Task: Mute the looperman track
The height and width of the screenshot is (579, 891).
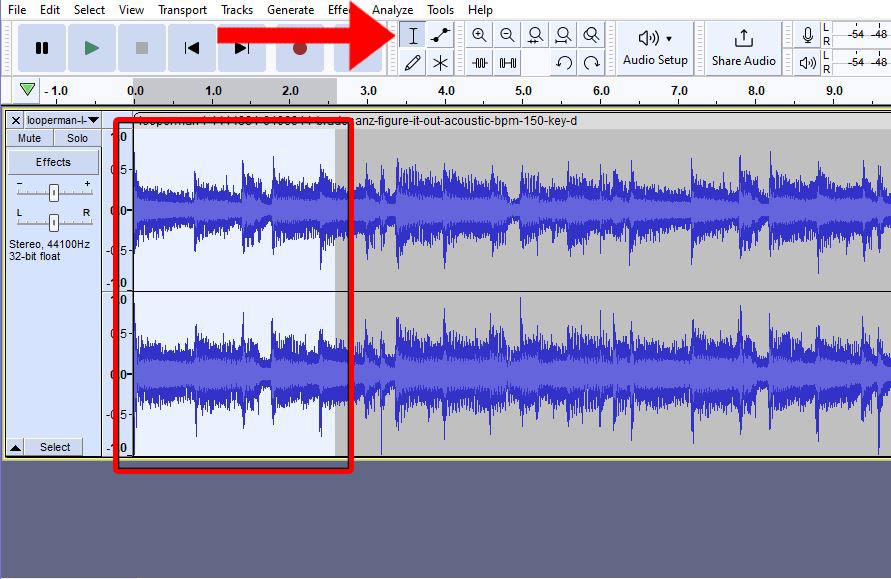Action: 30,138
